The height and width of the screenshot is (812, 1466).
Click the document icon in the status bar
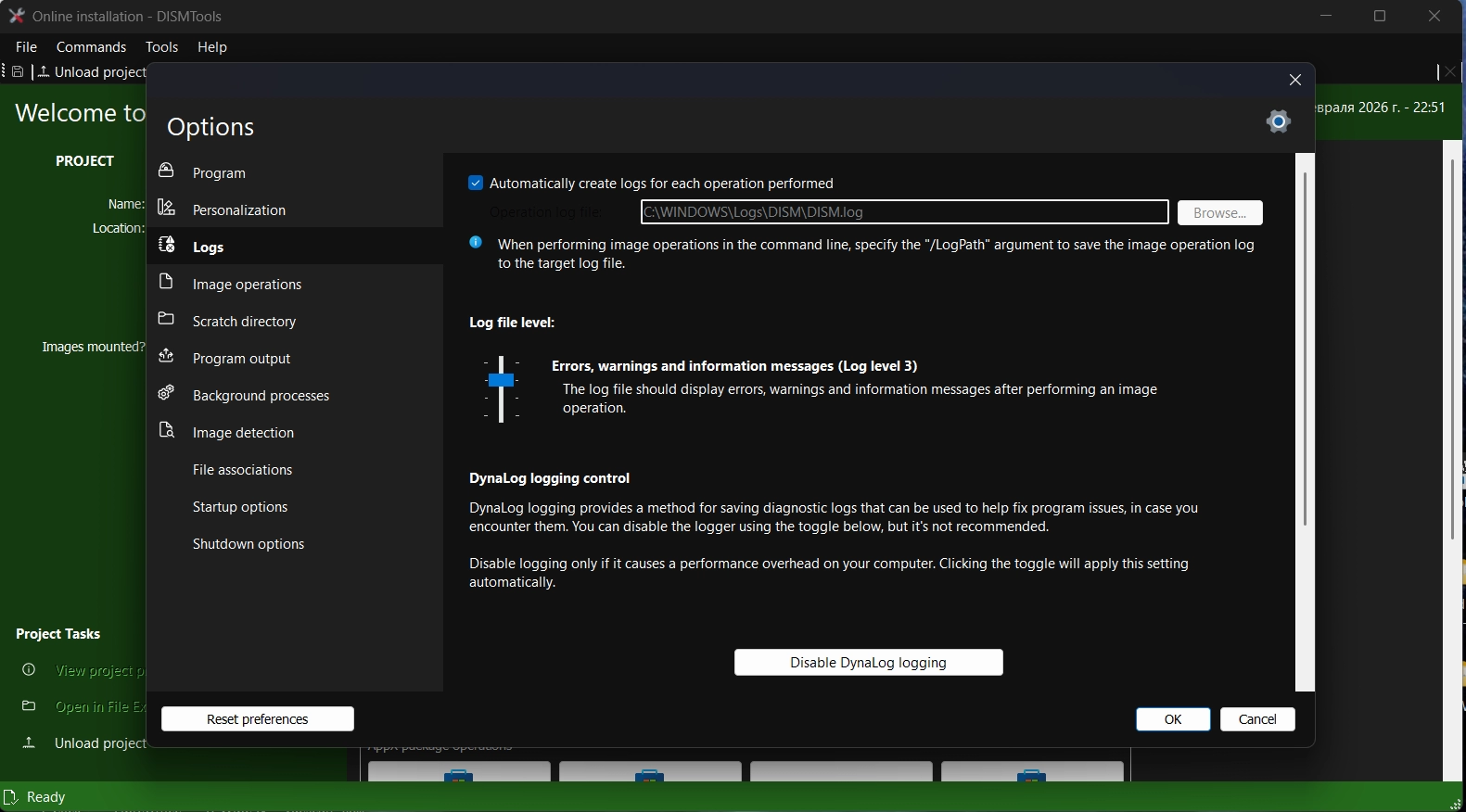(x=11, y=796)
